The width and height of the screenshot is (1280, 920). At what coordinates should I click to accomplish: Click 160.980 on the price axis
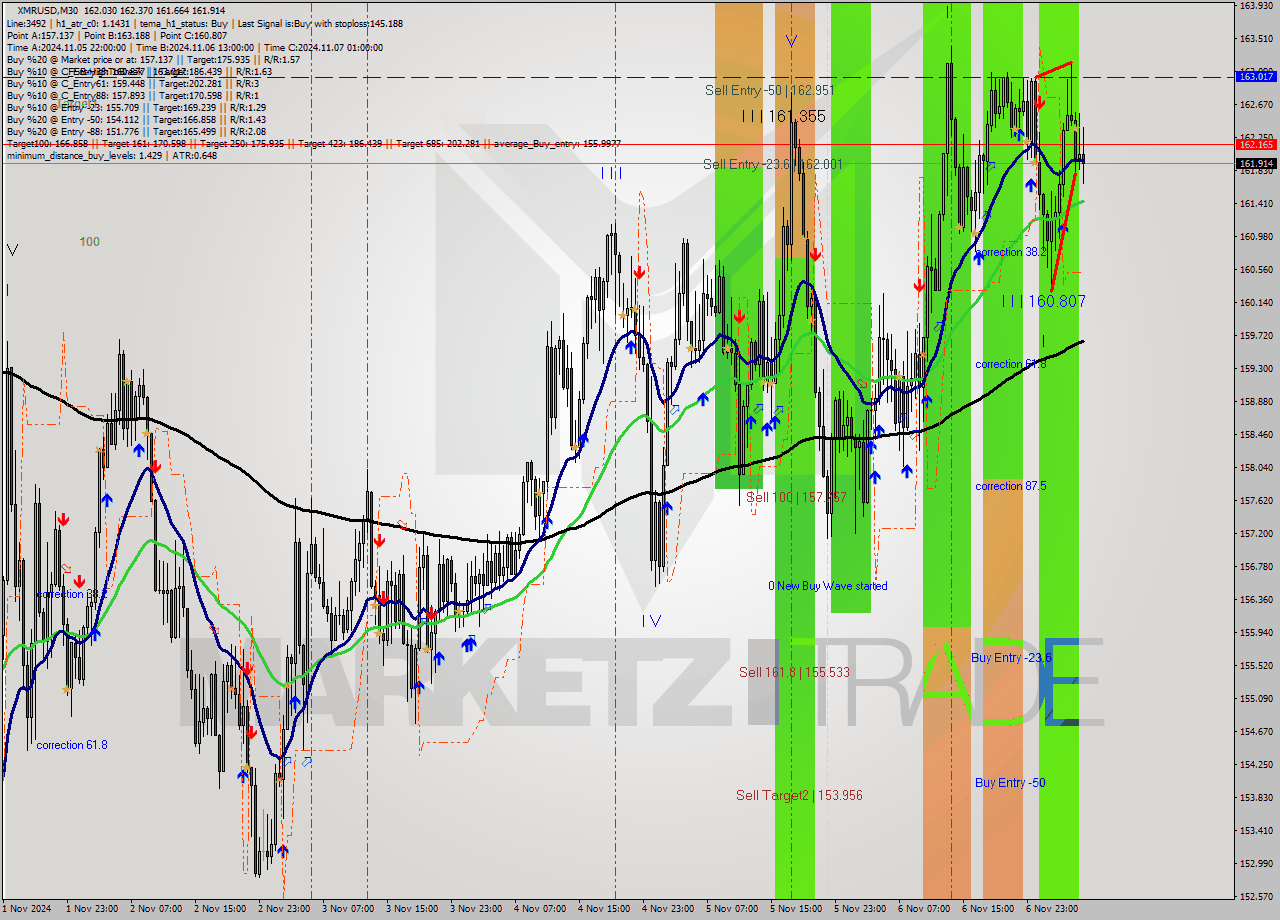(x=1256, y=237)
